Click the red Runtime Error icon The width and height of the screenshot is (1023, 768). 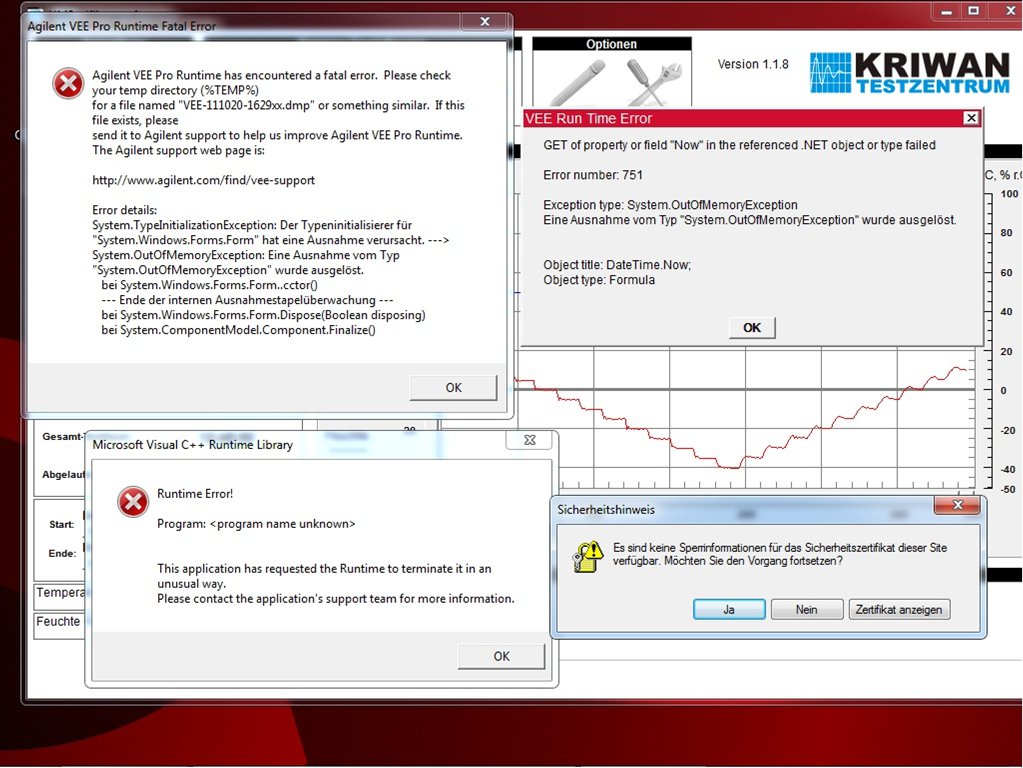click(133, 502)
